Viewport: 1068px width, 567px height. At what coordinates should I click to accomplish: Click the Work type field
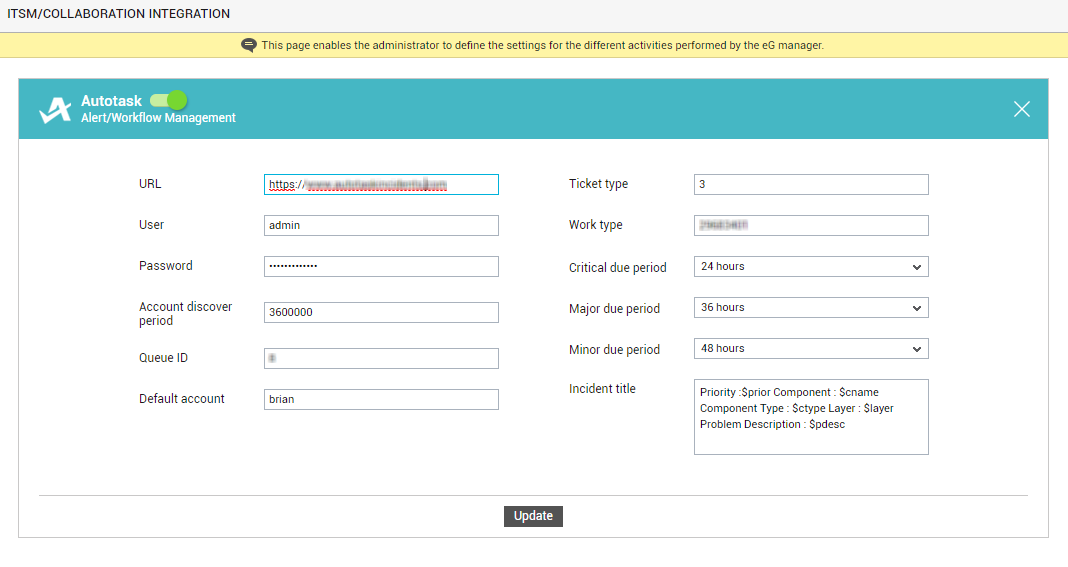click(811, 226)
